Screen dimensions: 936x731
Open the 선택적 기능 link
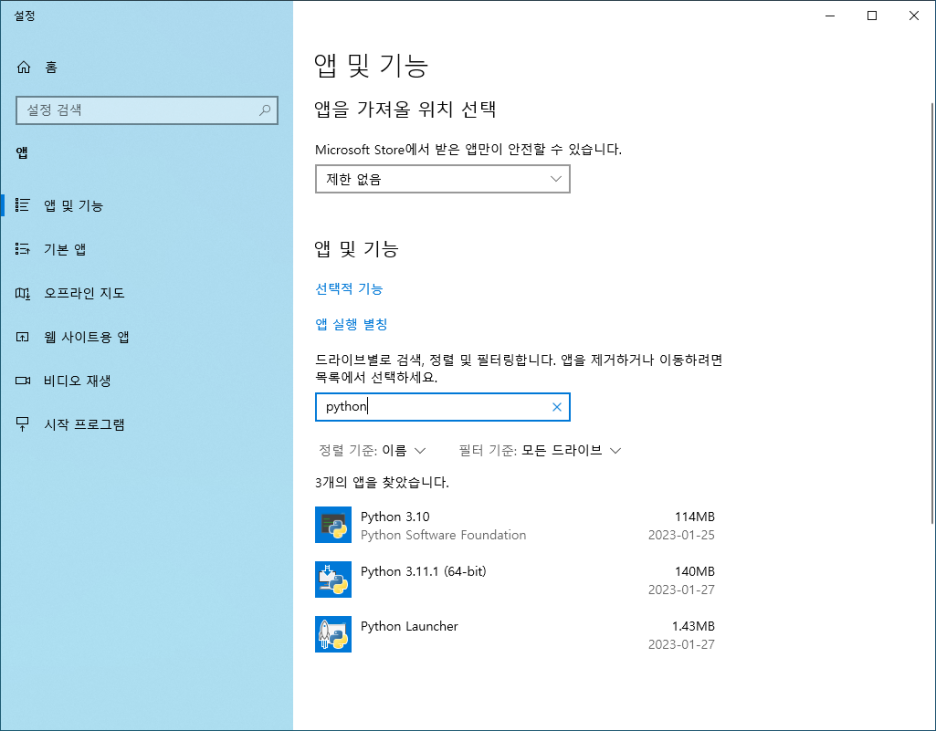tap(349, 289)
